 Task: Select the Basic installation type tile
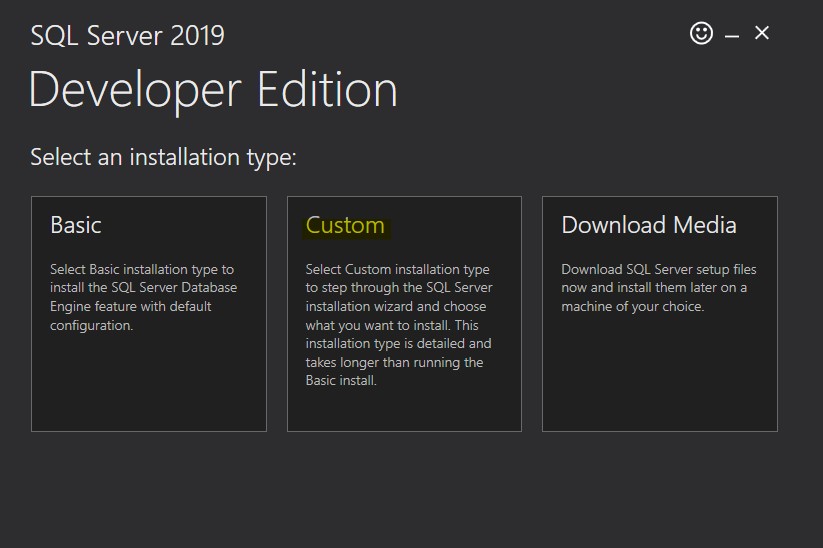tap(149, 314)
